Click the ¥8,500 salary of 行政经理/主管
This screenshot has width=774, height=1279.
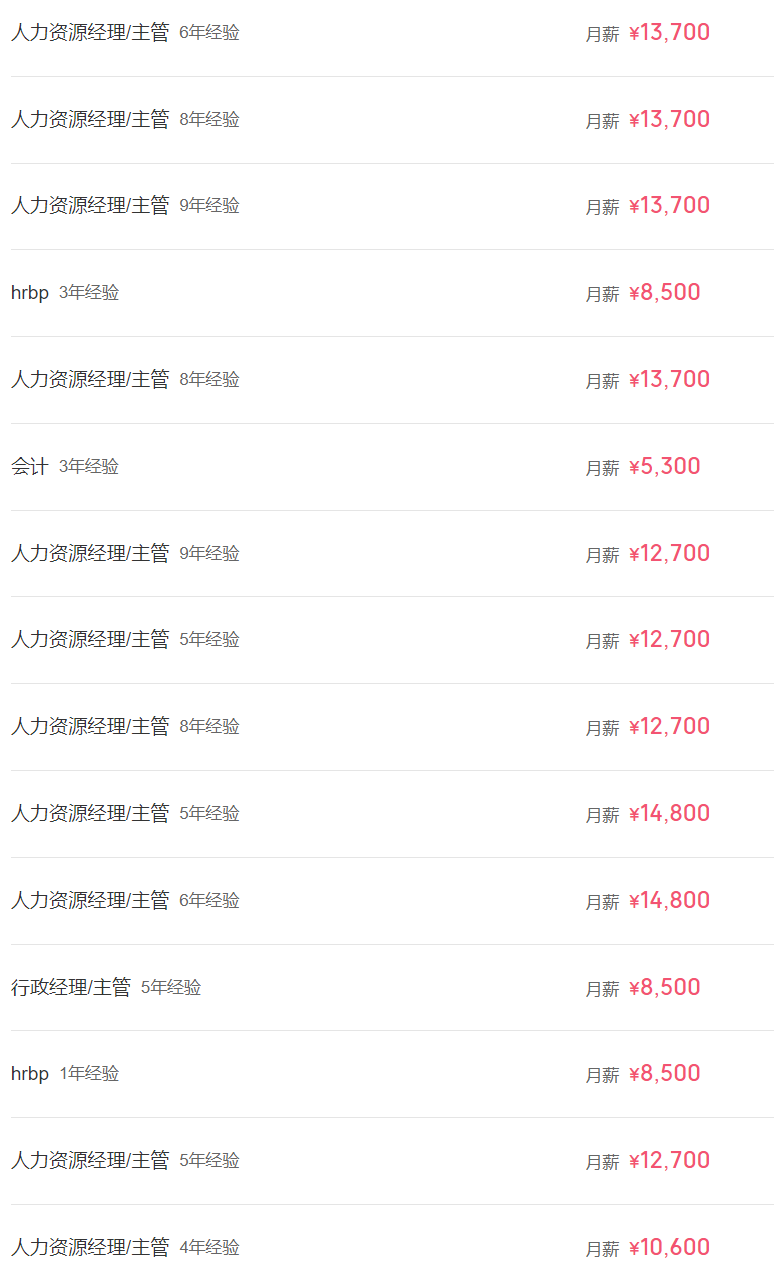coord(665,988)
